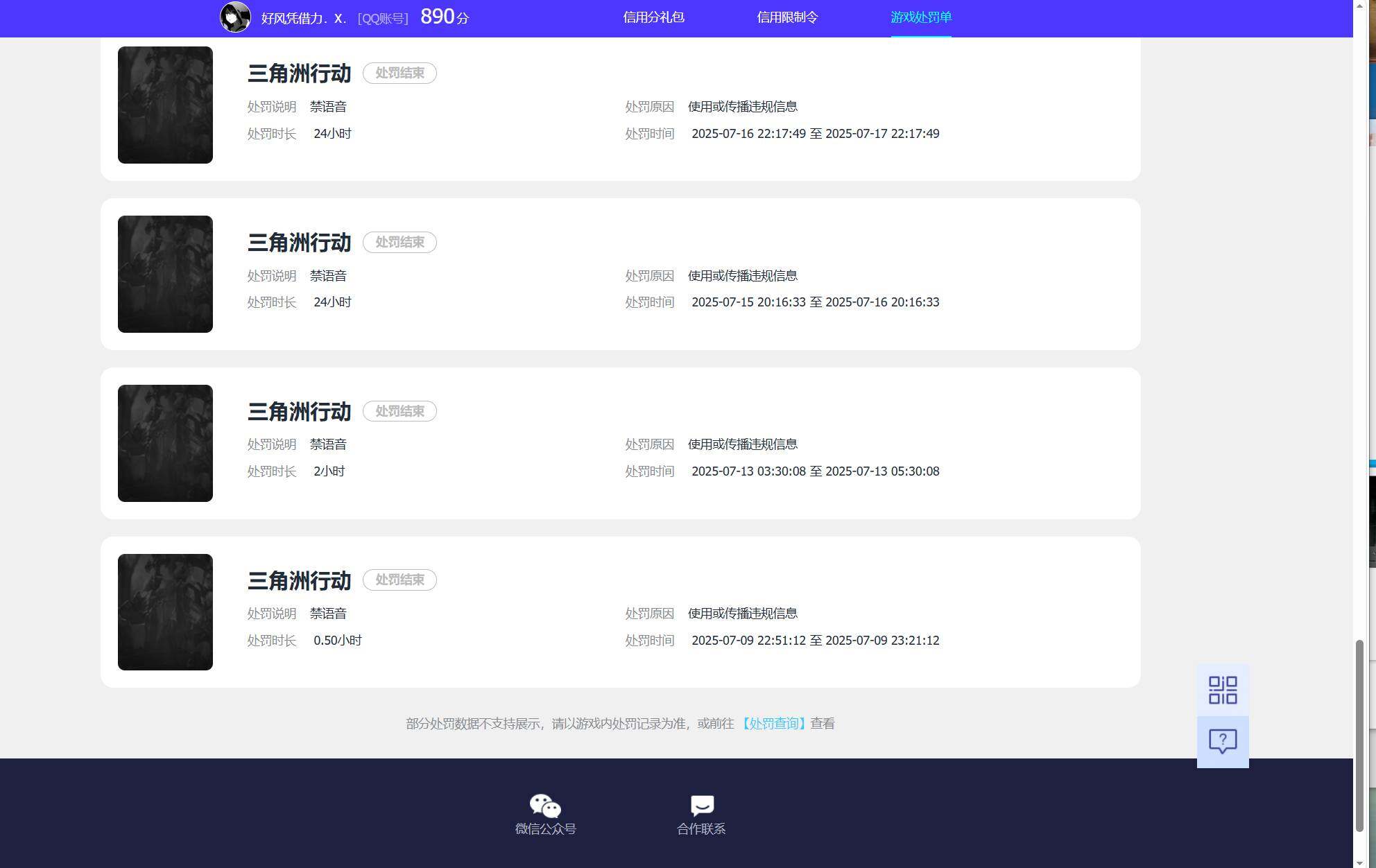Image resolution: width=1376 pixels, height=868 pixels.
Task: Click the 2小时 penalty duration value
Action: tap(329, 471)
